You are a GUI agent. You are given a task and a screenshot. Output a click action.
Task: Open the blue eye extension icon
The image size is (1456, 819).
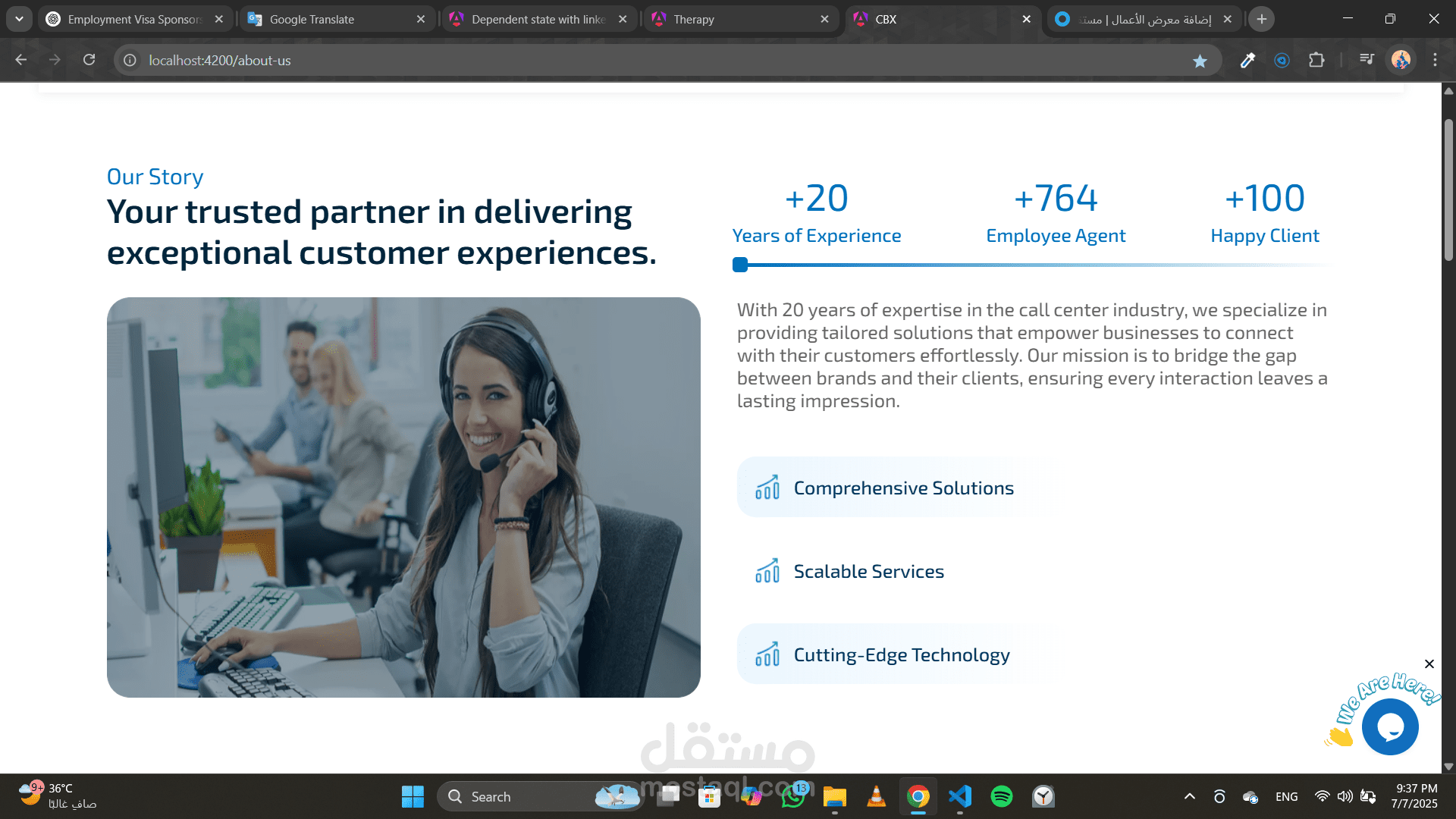click(x=1282, y=60)
